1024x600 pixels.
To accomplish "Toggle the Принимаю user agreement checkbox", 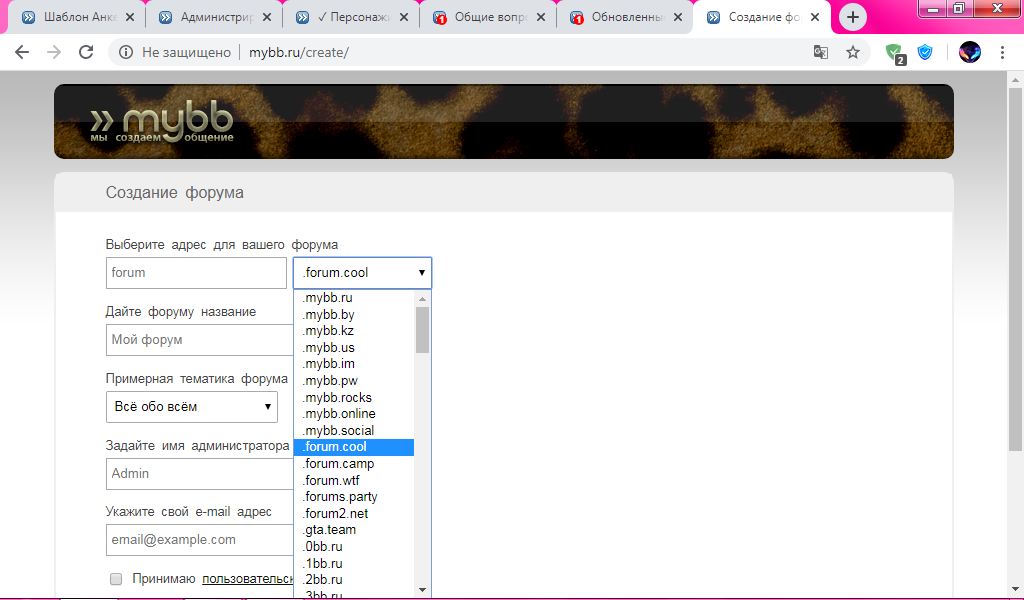I will click(x=116, y=578).
